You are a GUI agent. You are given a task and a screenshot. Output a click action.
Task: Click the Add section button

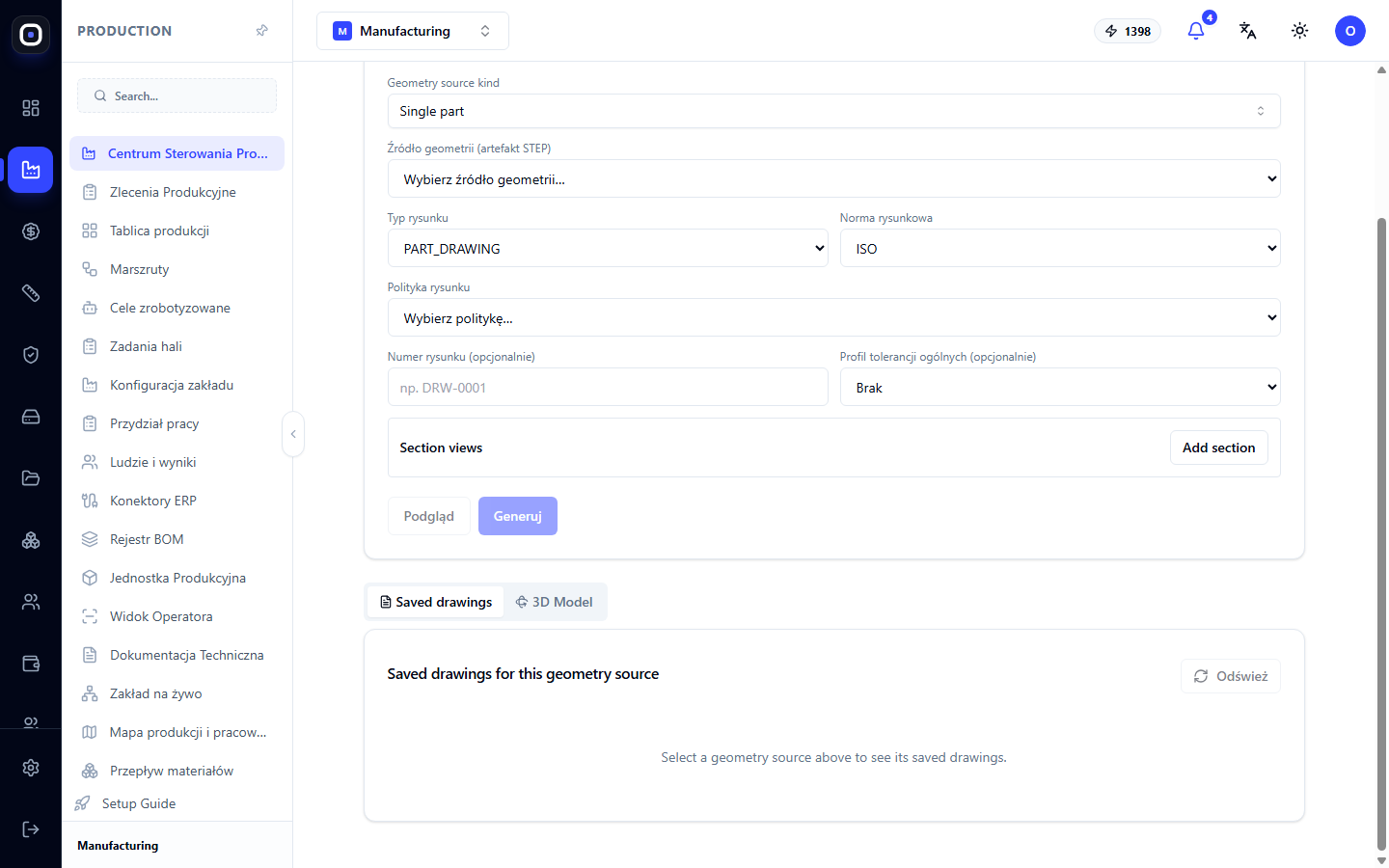click(x=1218, y=448)
